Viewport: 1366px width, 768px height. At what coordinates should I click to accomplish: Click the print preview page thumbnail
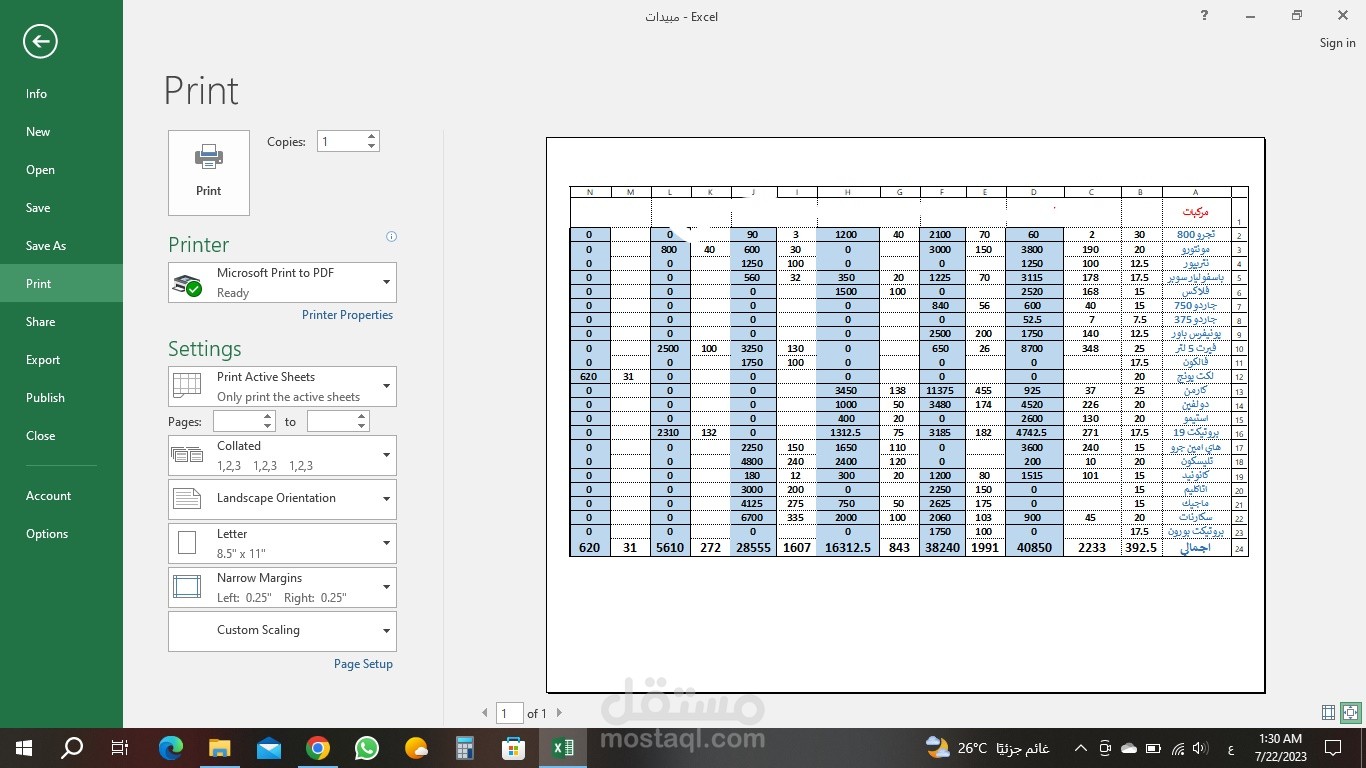coord(905,415)
